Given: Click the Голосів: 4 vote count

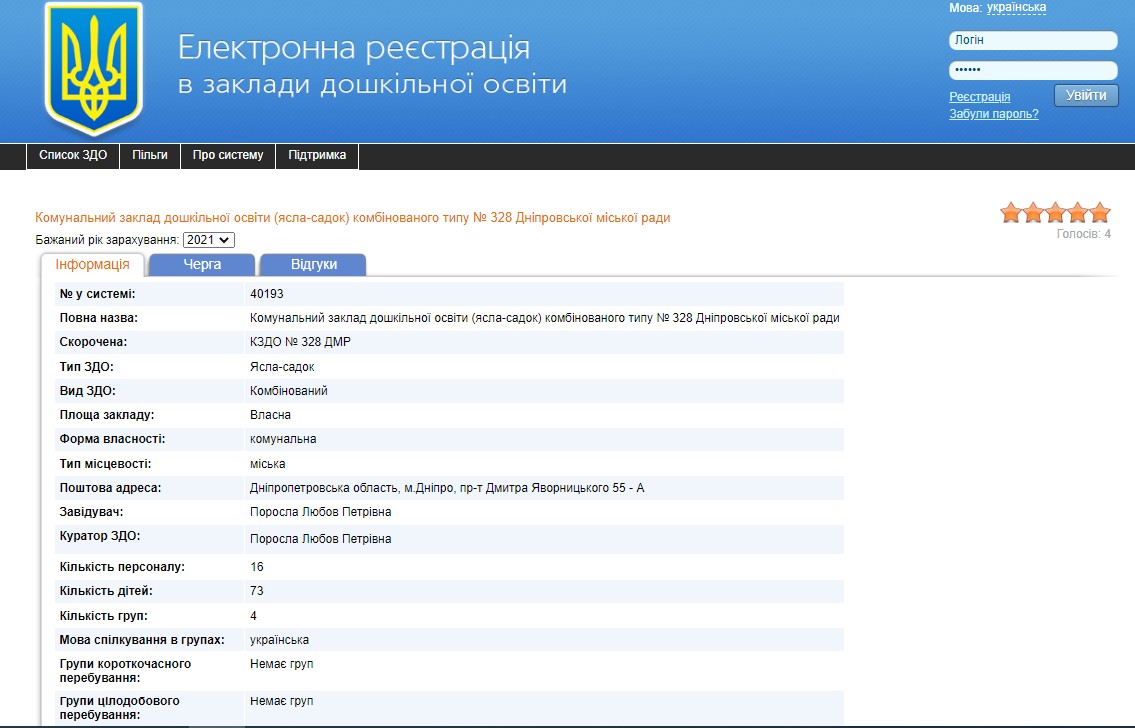Looking at the screenshot, I should pos(1083,234).
